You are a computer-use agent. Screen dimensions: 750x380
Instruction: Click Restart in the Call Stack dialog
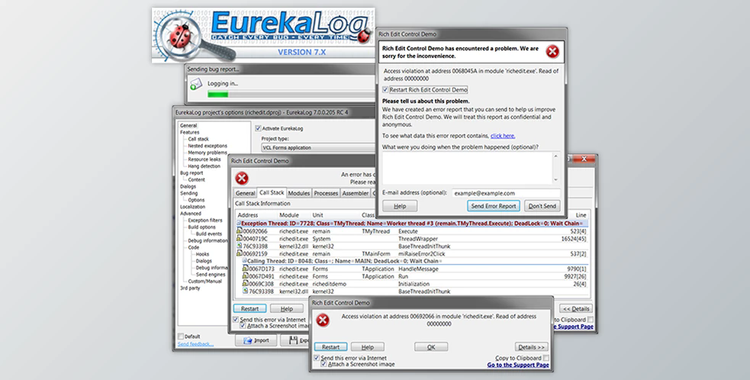pyautogui.click(x=250, y=309)
